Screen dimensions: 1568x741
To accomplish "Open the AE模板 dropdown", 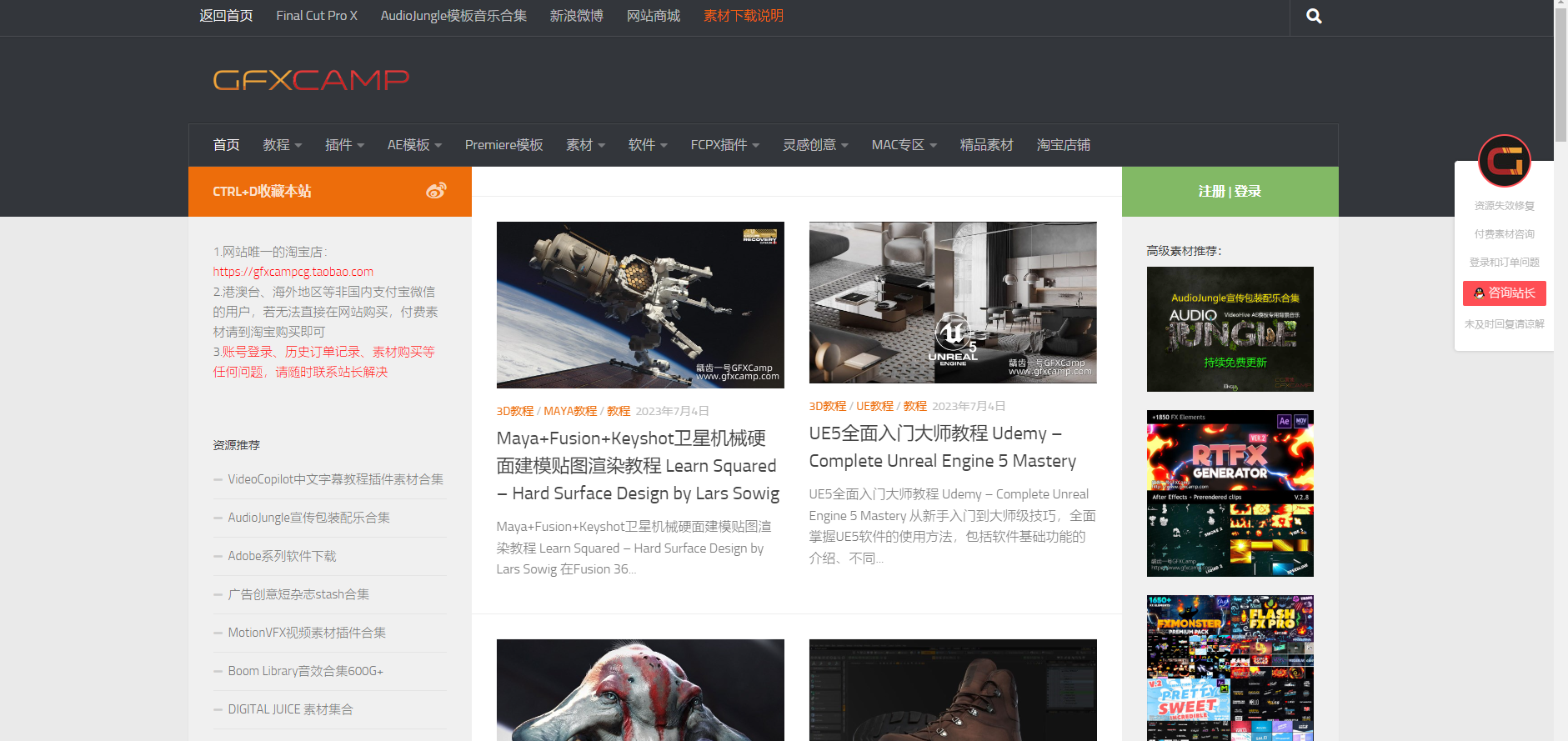I will 414,145.
